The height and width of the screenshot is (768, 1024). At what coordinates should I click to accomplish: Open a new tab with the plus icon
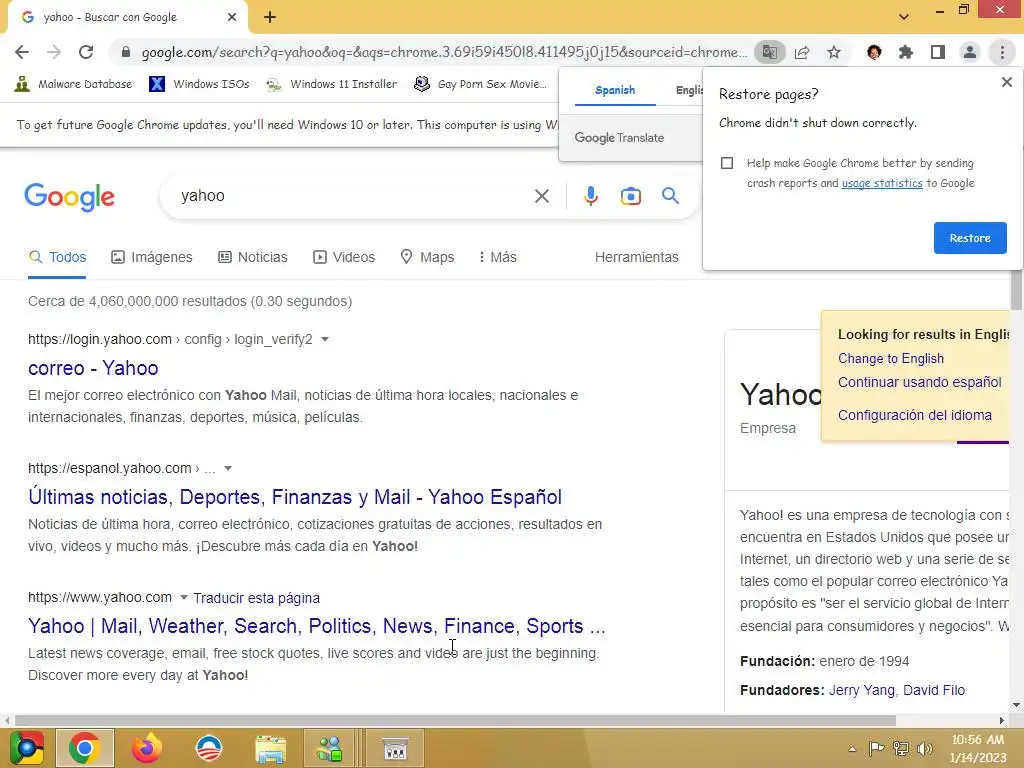270,17
